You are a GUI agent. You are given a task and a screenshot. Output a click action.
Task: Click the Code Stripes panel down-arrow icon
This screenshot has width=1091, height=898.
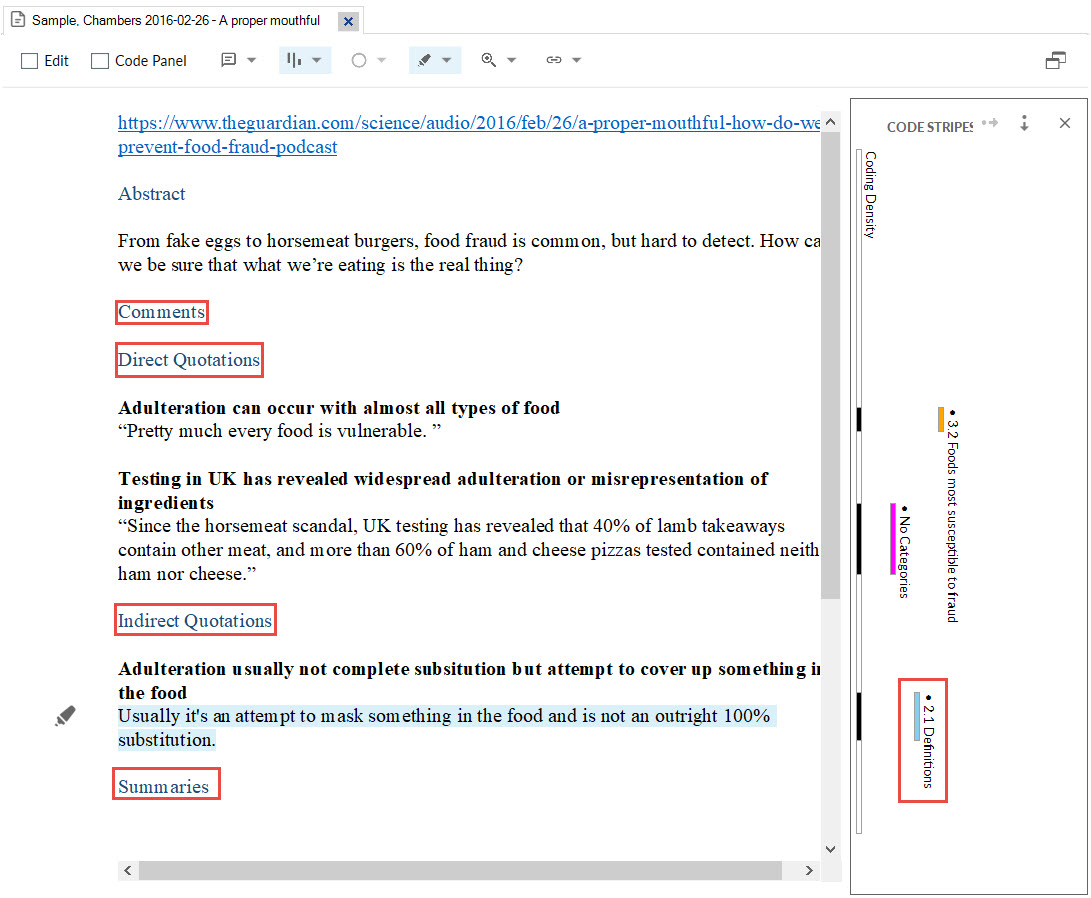[1024, 123]
